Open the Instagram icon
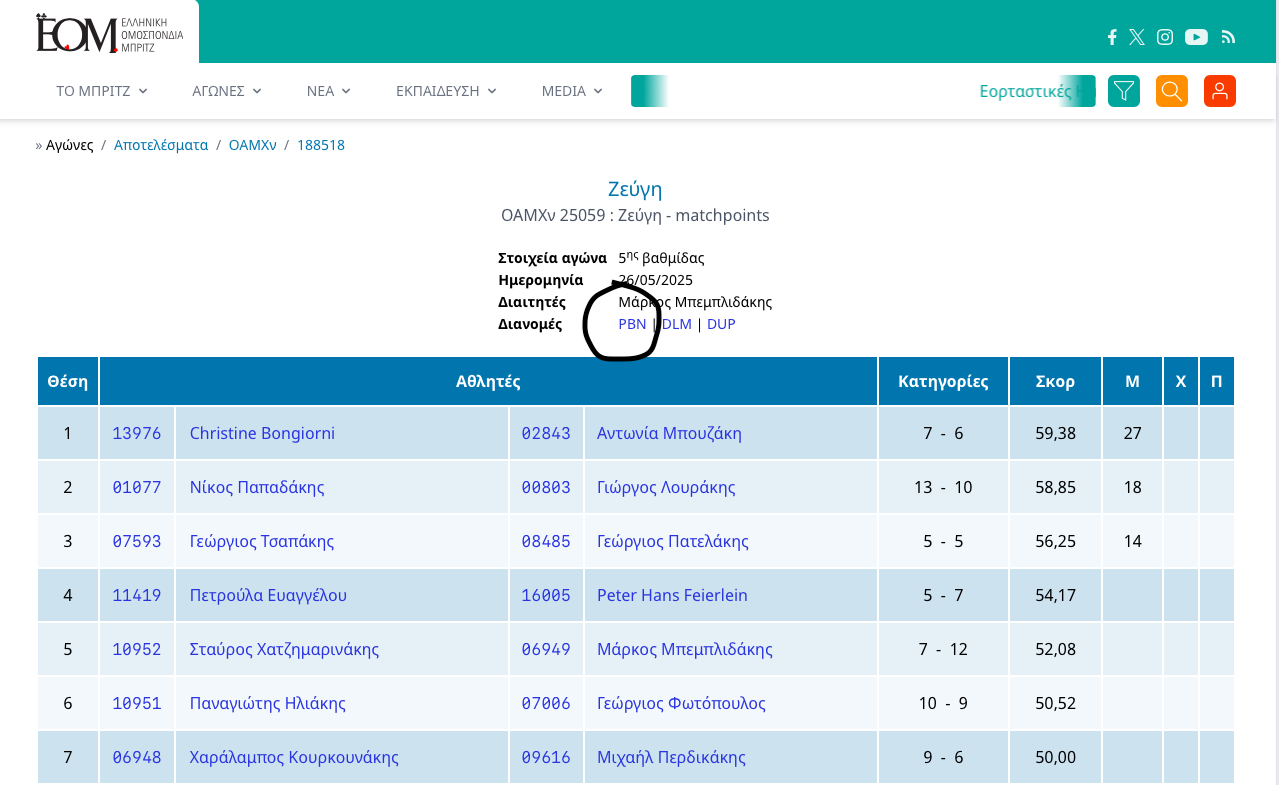Screen dimensions: 1279x785 point(1165,37)
